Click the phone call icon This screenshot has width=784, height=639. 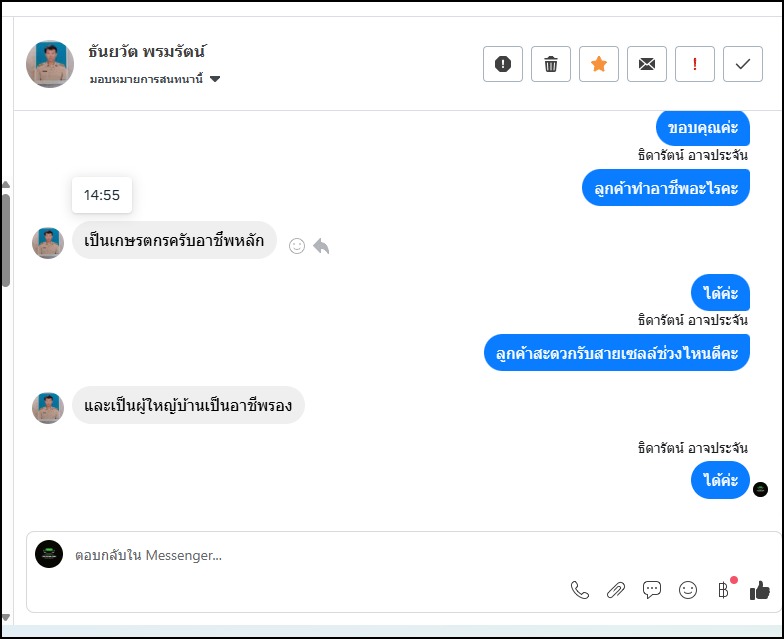pyautogui.click(x=580, y=590)
